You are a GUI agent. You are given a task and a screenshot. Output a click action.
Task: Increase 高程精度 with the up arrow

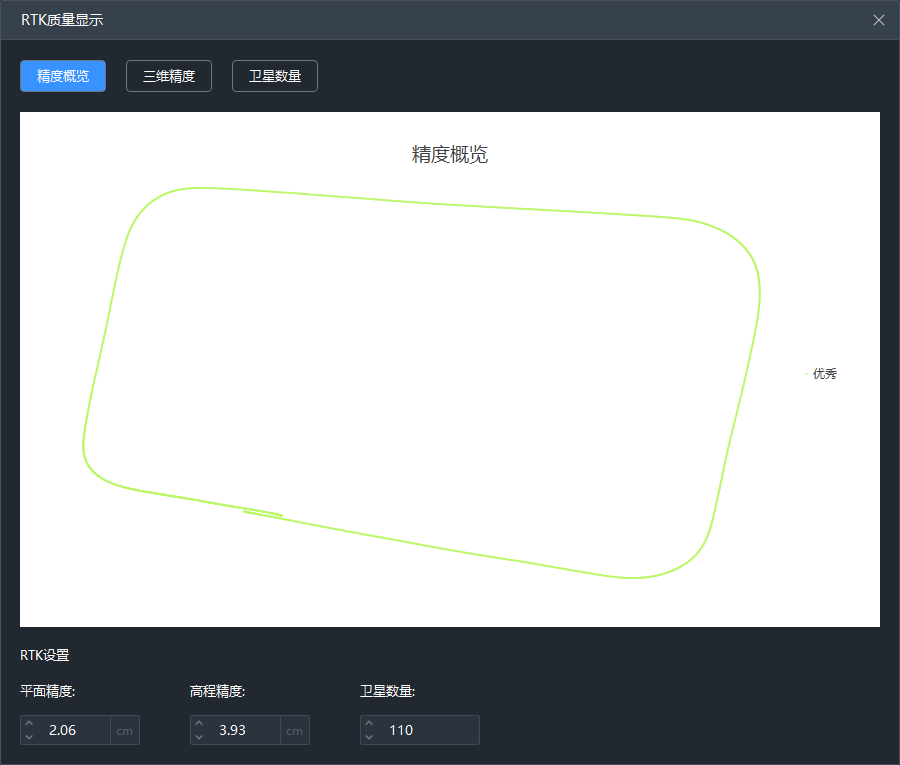[199, 724]
